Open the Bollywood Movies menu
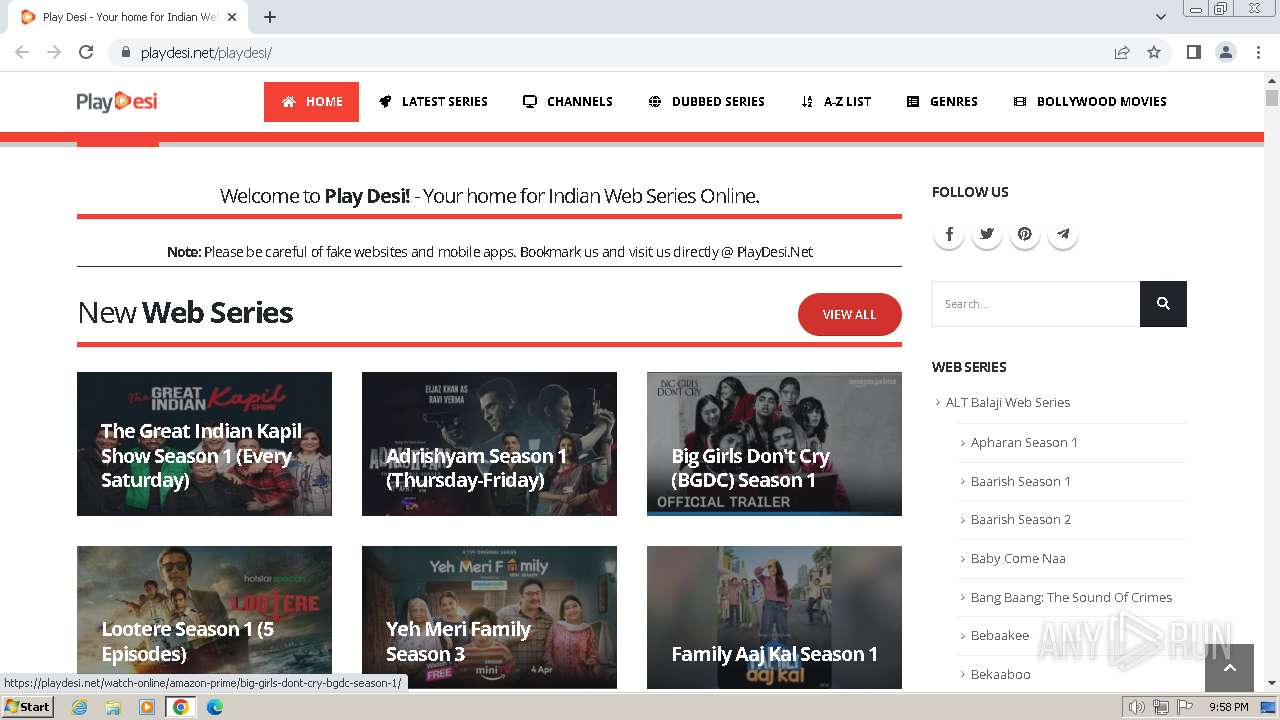This screenshot has width=1280, height=720. tap(1090, 102)
